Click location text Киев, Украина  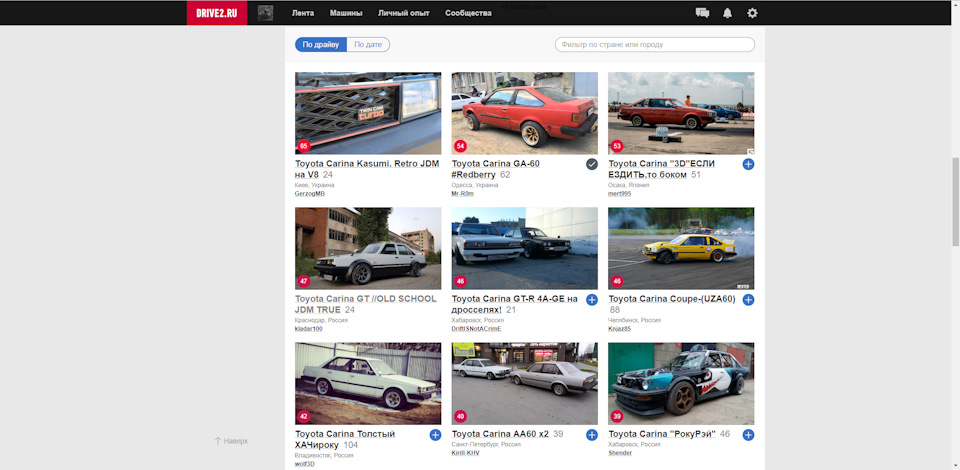pyautogui.click(x=314, y=185)
